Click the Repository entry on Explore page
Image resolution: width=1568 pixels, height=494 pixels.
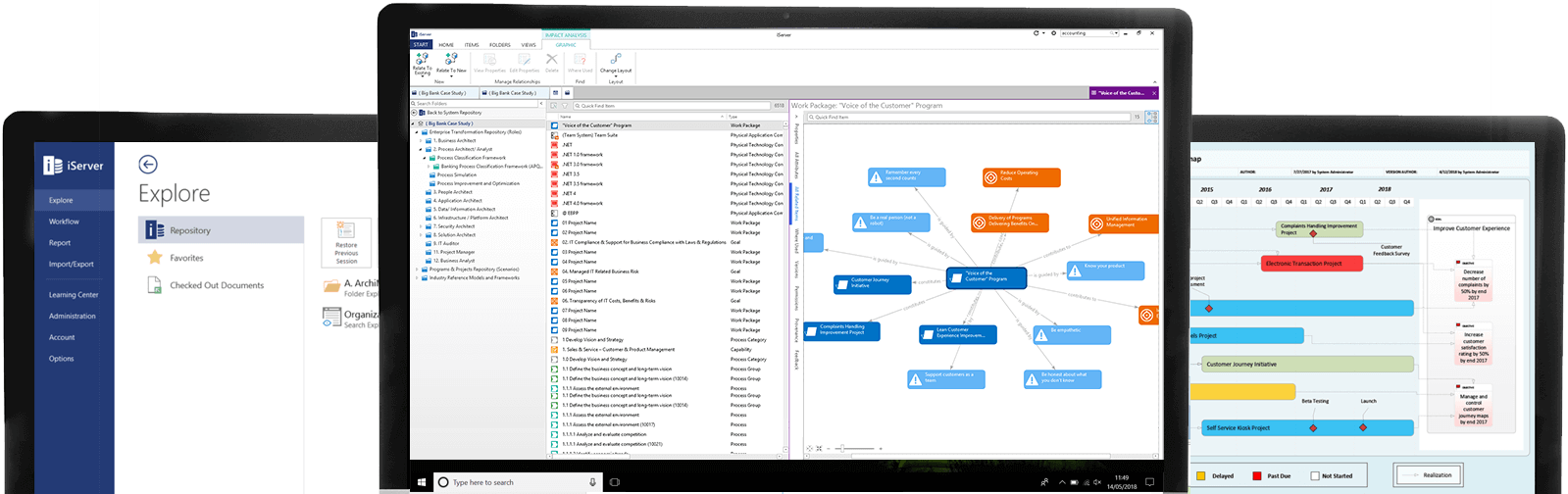[221, 230]
